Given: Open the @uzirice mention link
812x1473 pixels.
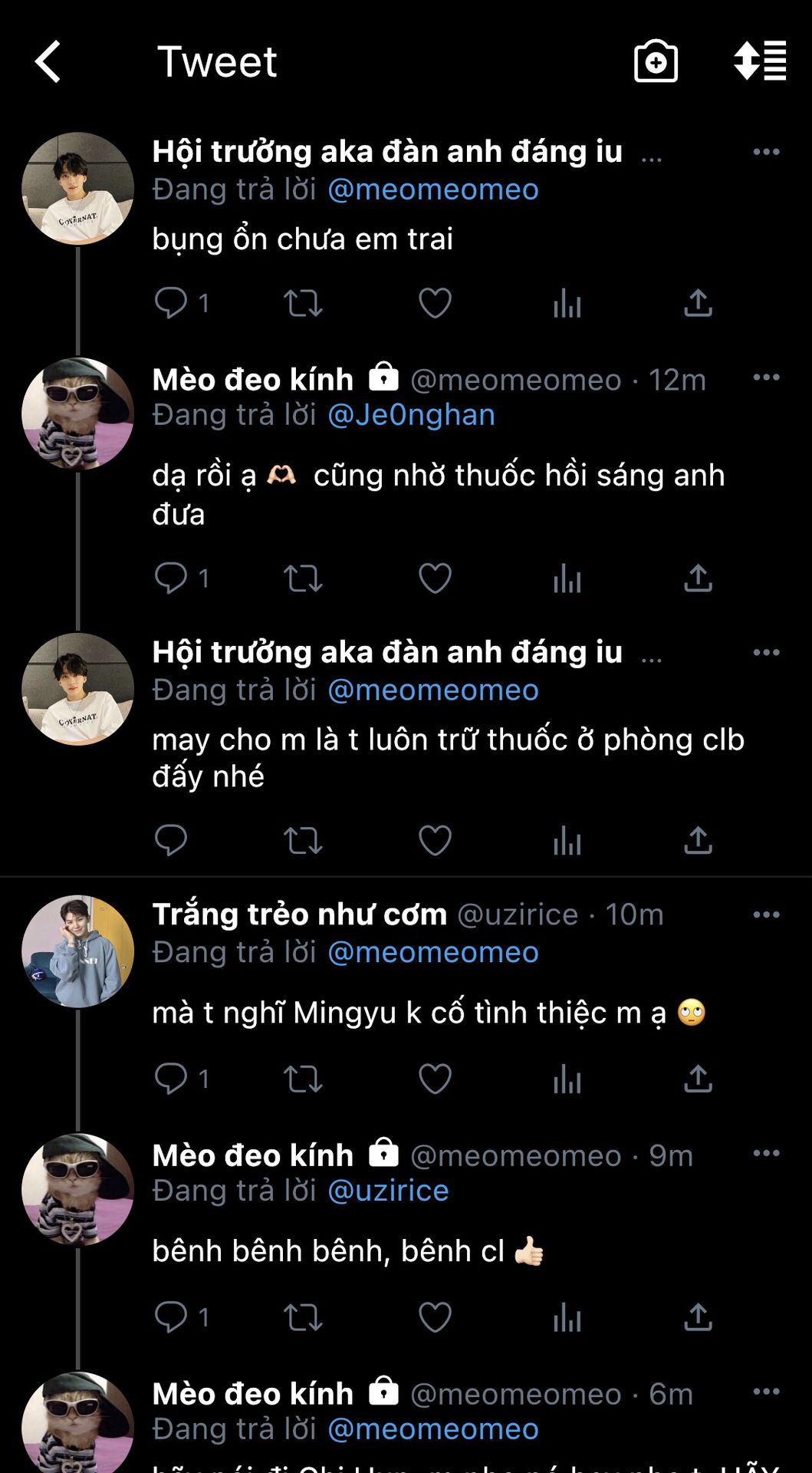Looking at the screenshot, I should [x=388, y=1191].
